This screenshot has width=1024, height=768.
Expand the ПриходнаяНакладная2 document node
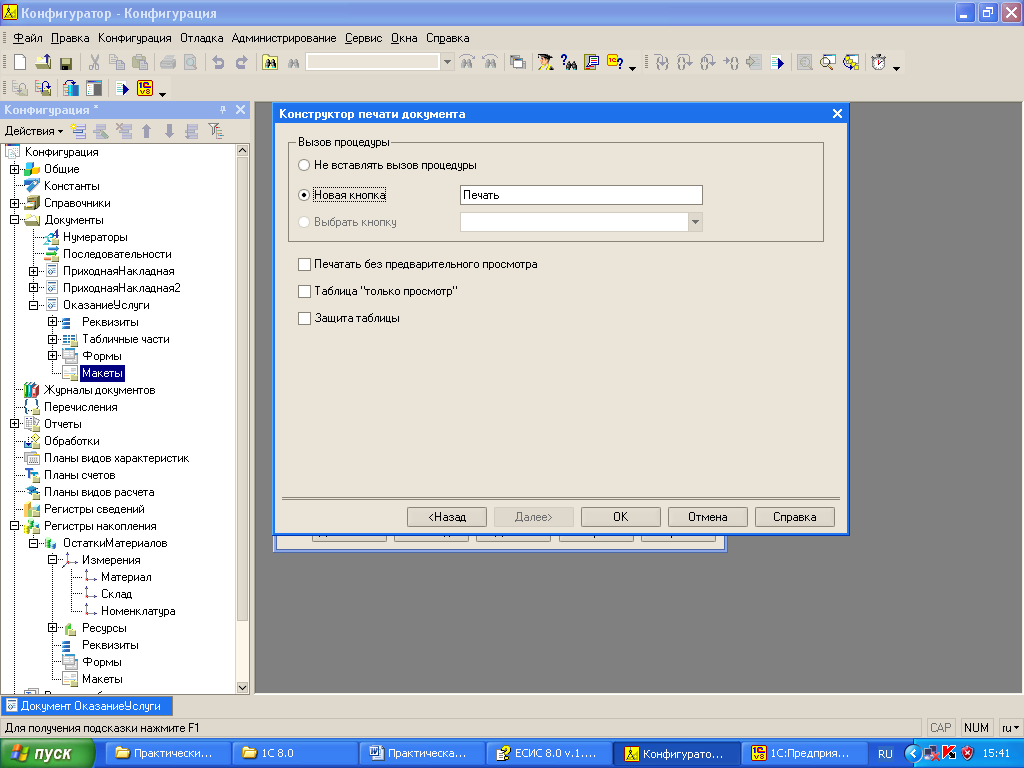tap(33, 288)
